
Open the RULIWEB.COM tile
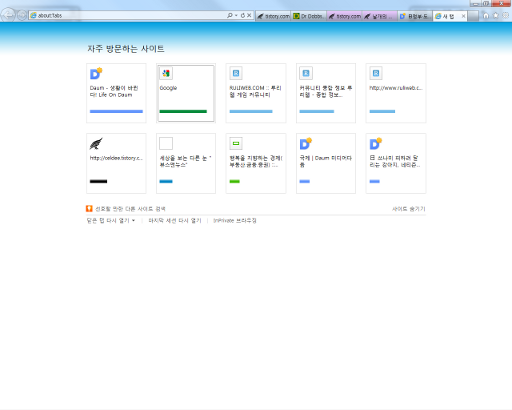point(256,93)
